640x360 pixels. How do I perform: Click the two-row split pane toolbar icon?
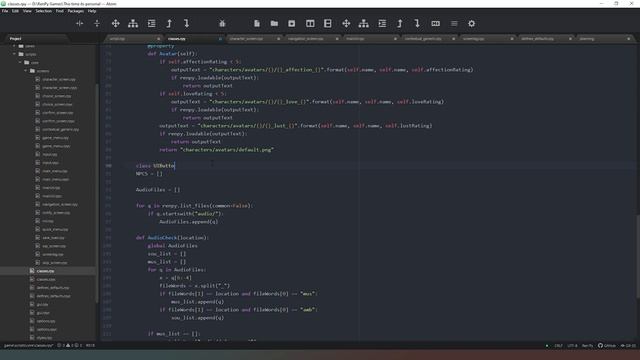coord(328,23)
